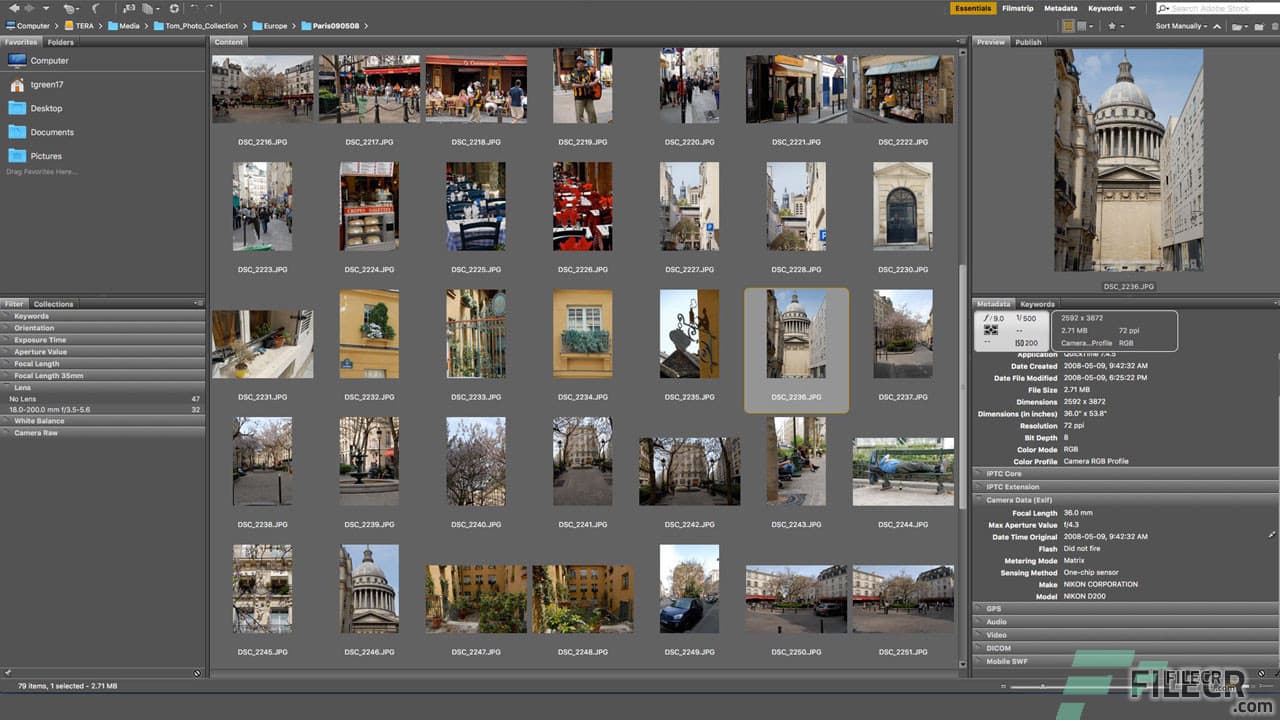Click the Go back navigation arrow
This screenshot has width=1280, height=720.
click(14, 8)
